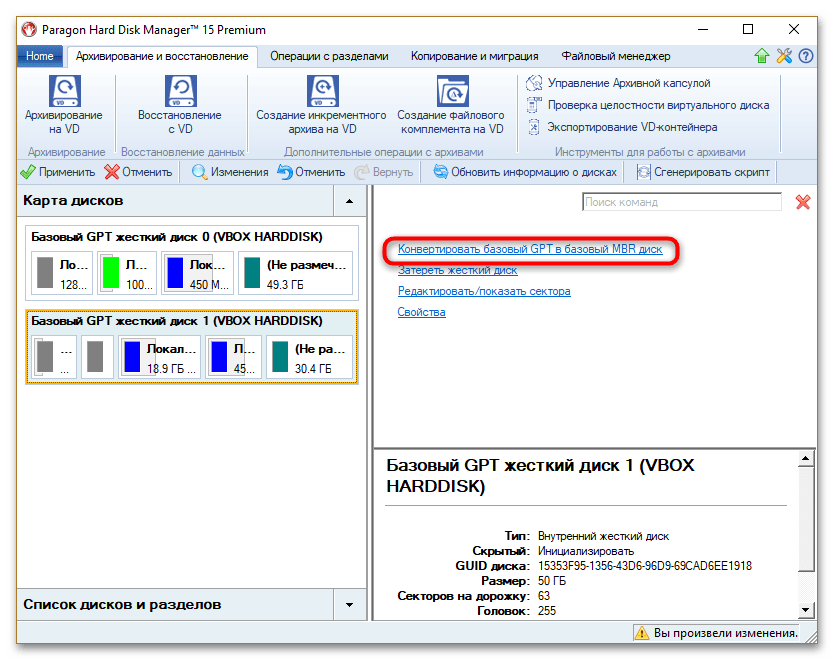The width and height of the screenshot is (834, 660).
Task: Switch to the Home tab
Action: pyautogui.click(x=40, y=56)
